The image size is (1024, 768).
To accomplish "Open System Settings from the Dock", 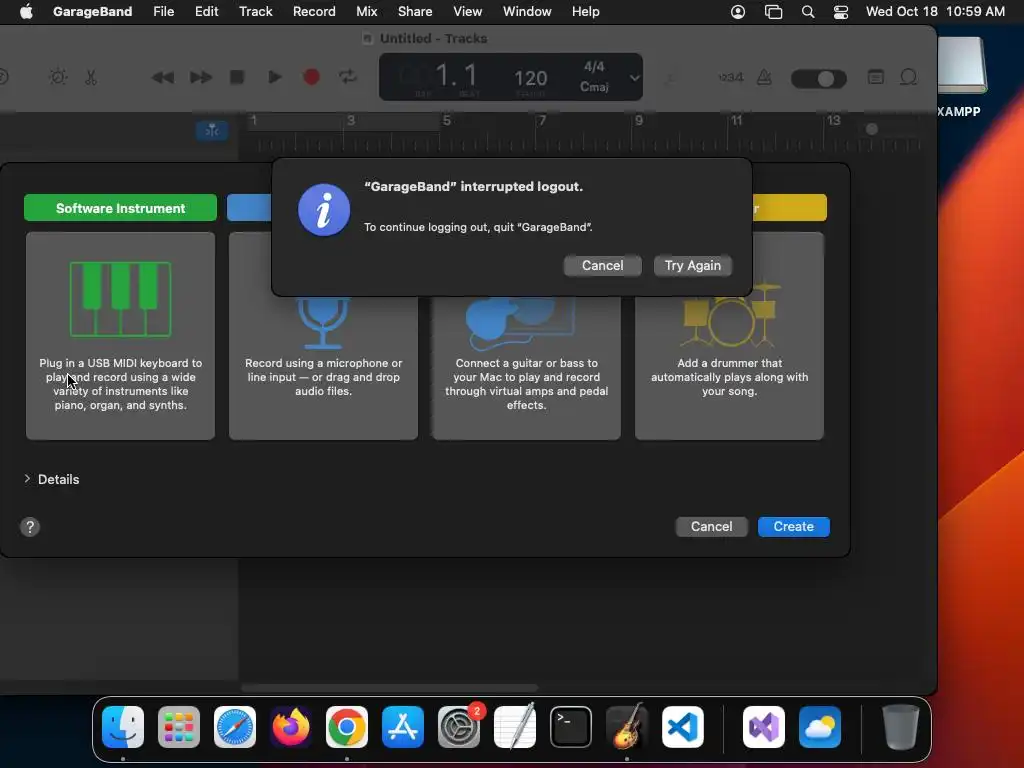I will [x=458, y=727].
